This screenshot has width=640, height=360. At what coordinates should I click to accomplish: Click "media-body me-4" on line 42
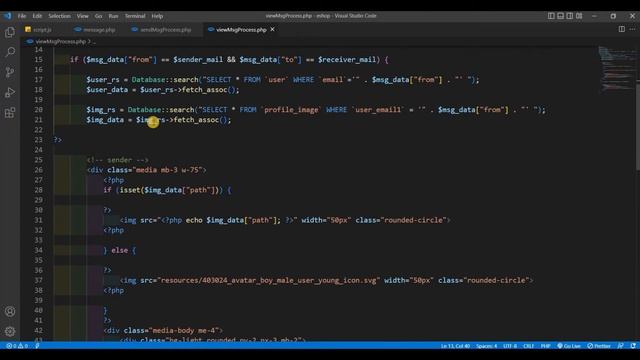click(185, 331)
